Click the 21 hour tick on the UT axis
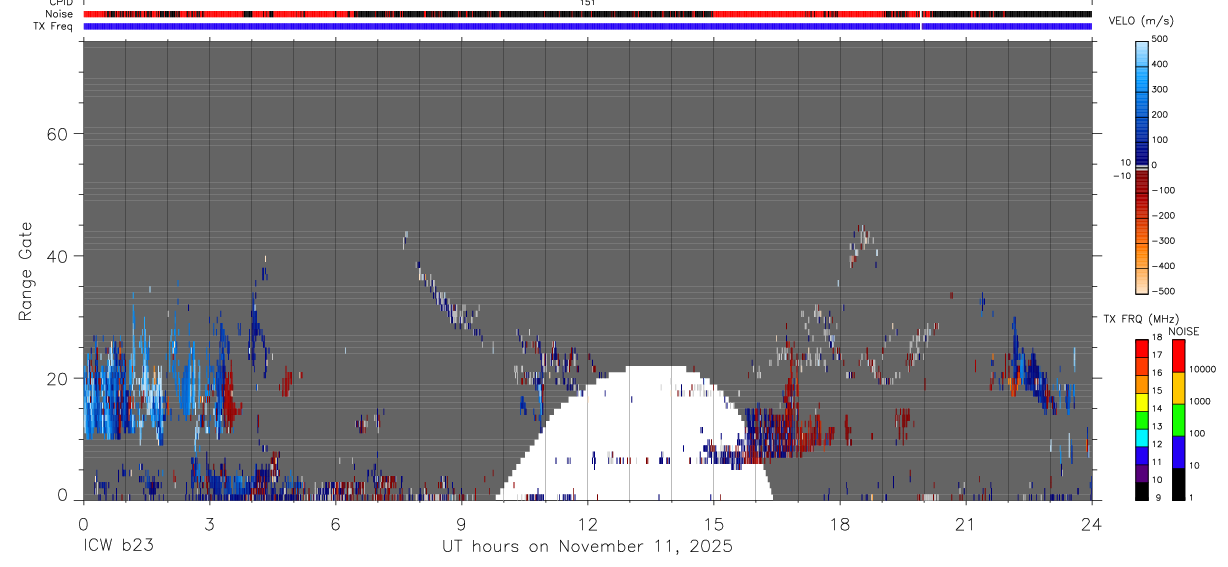Screen dimensions: 1228x567 [x=965, y=523]
